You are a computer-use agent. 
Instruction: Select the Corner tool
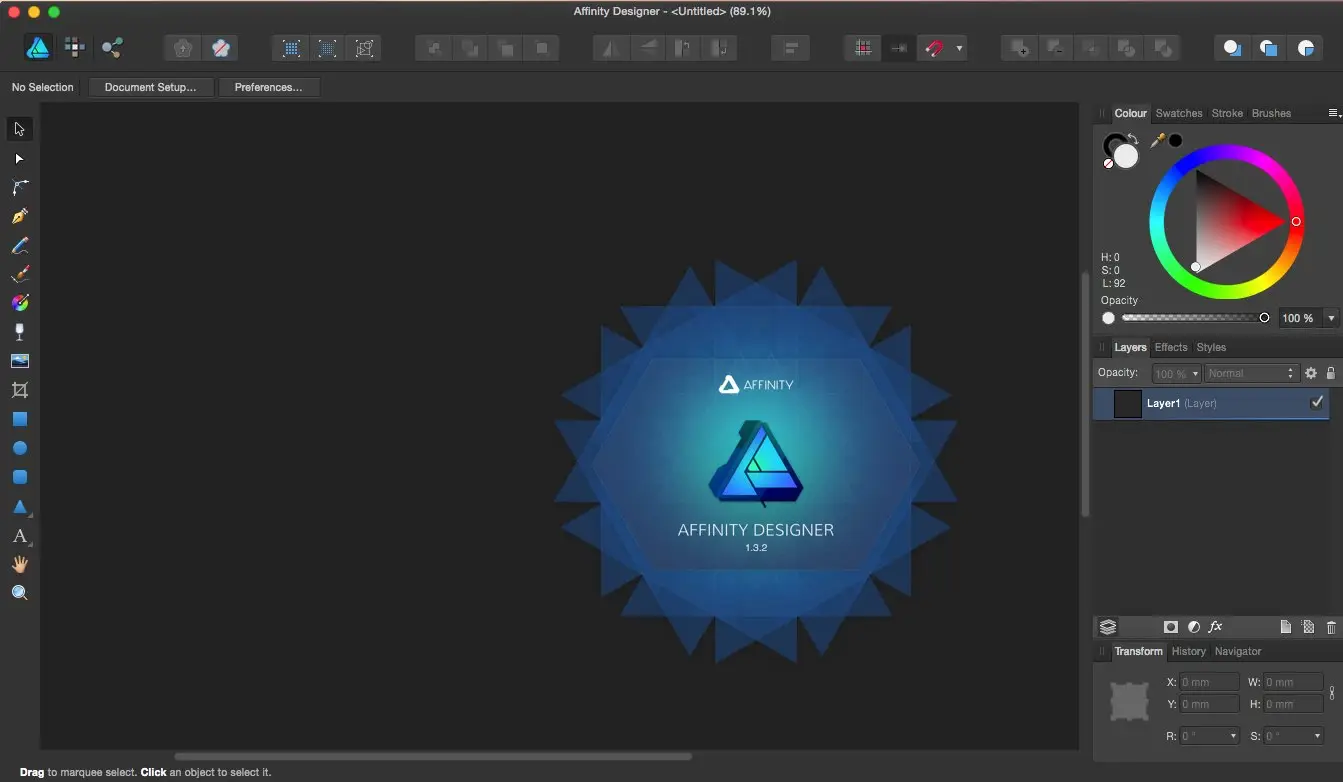click(x=19, y=187)
